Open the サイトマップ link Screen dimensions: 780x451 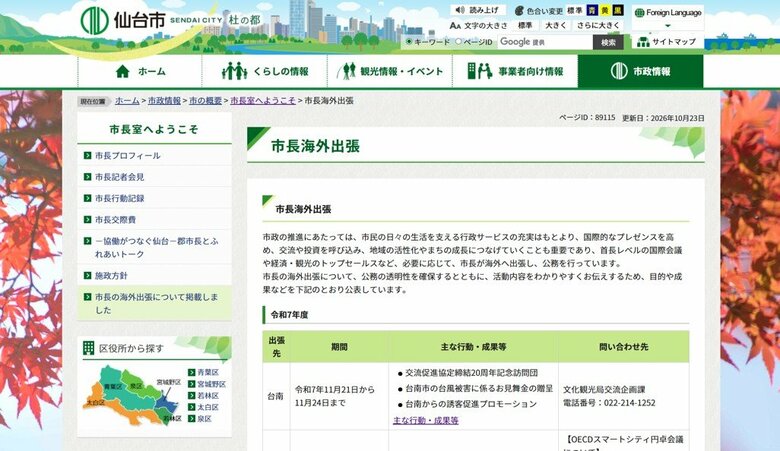click(668, 42)
